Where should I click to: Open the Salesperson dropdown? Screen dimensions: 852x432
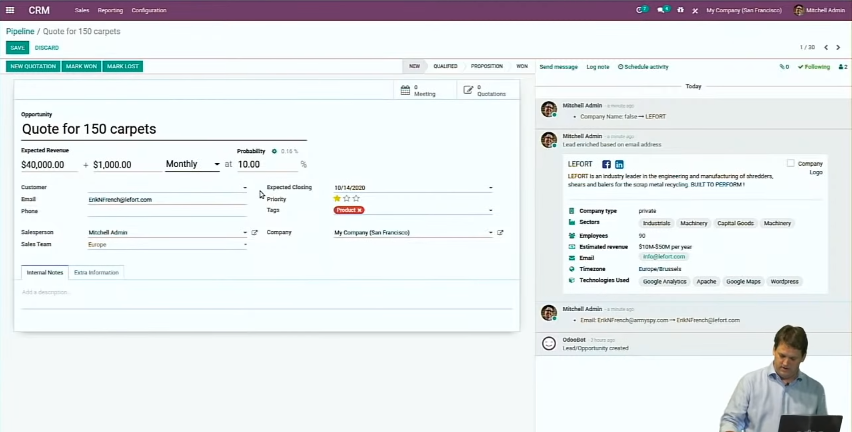245,233
